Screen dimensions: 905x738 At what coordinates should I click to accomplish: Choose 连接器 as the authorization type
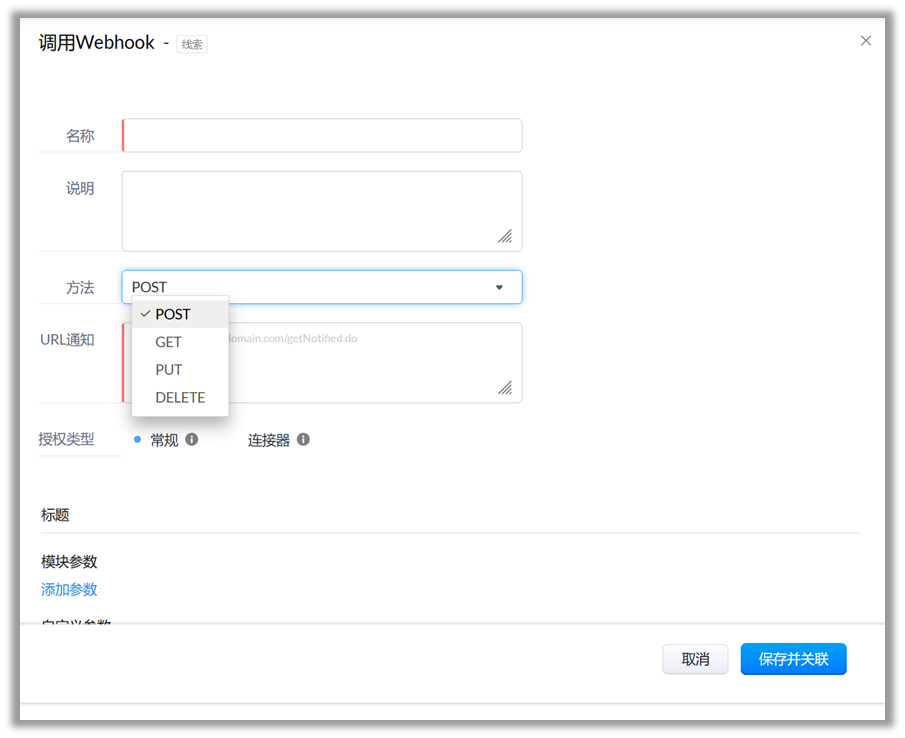pos(268,440)
